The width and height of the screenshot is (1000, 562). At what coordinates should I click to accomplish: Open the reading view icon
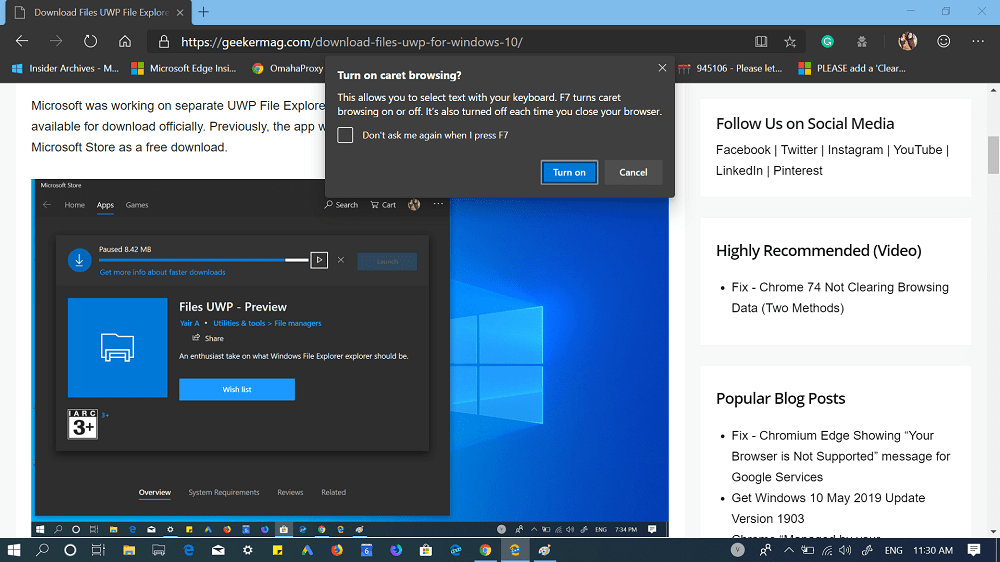coord(761,41)
